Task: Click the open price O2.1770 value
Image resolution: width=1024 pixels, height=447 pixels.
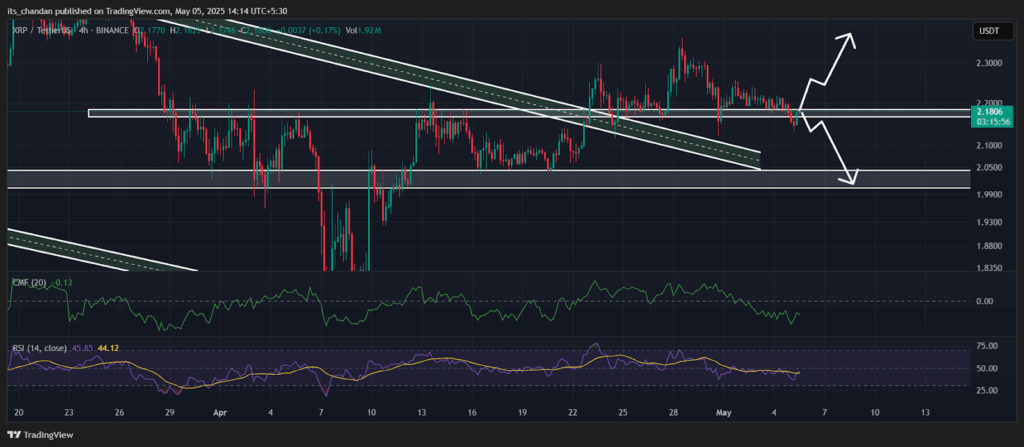Action: click(150, 31)
